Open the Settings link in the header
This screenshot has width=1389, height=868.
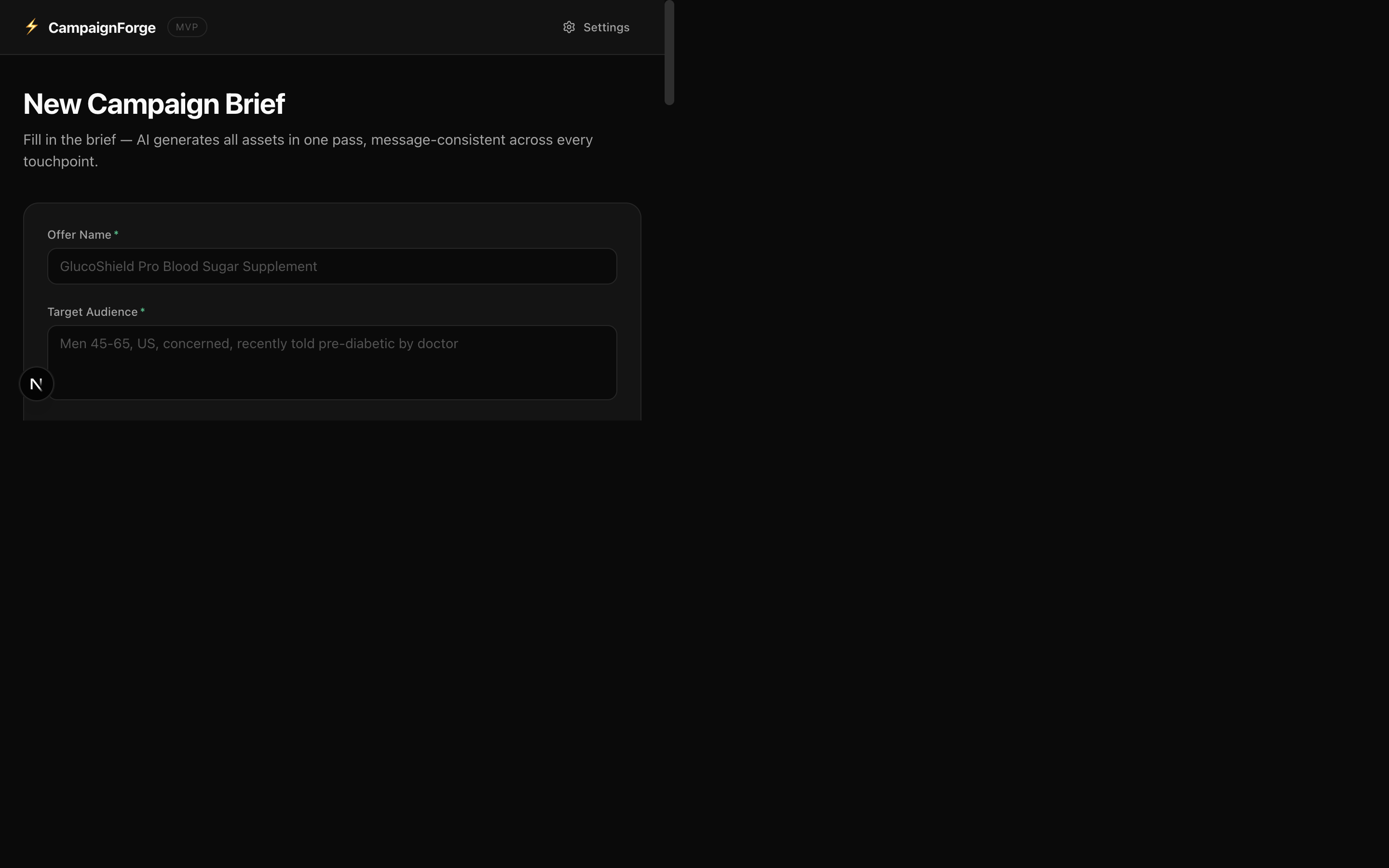[x=596, y=27]
